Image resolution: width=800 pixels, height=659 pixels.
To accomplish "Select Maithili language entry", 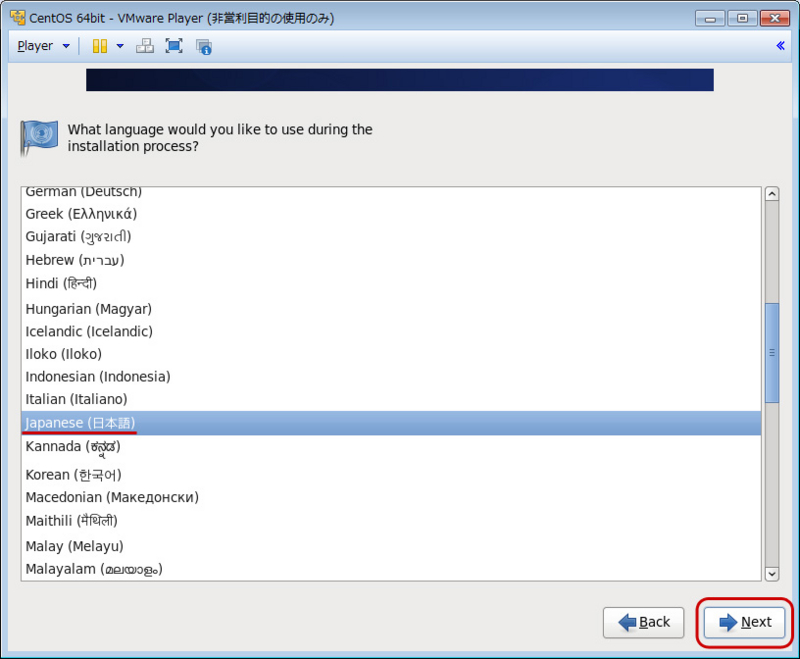I will point(391,521).
